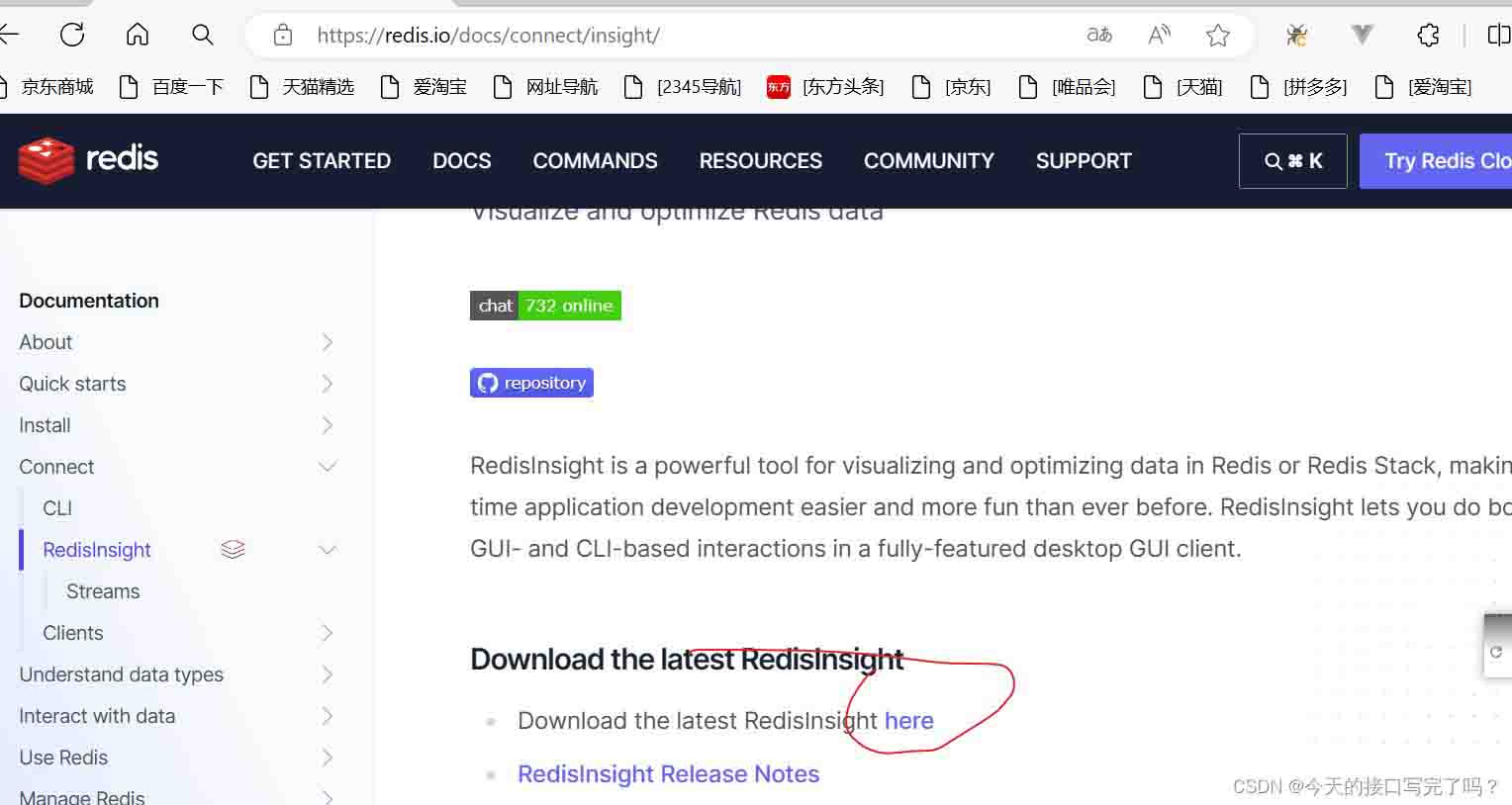The height and width of the screenshot is (805, 1512).
Task: Expand Interact with data chevron
Action: pos(328,716)
